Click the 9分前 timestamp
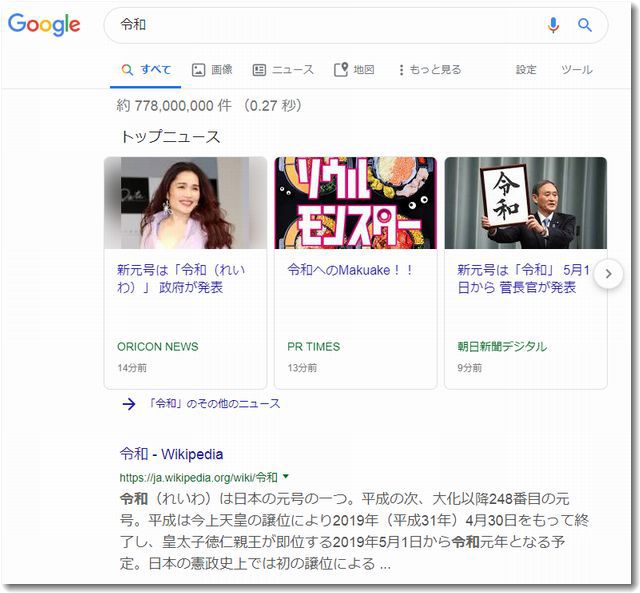 (469, 368)
